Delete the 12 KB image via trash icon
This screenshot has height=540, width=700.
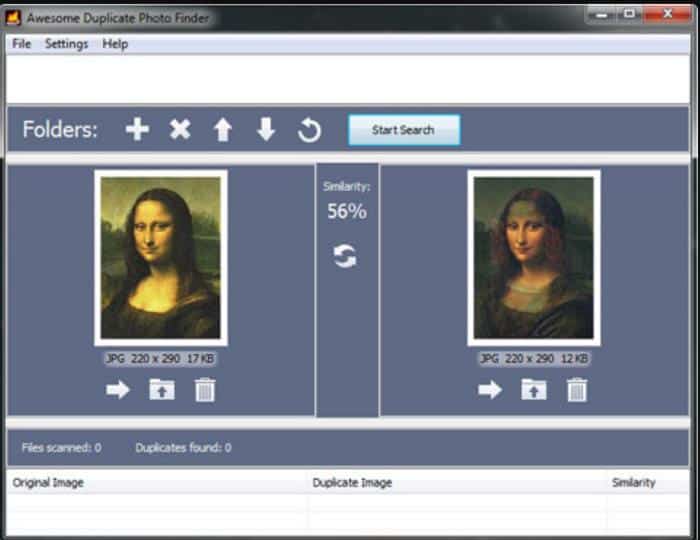(x=577, y=390)
